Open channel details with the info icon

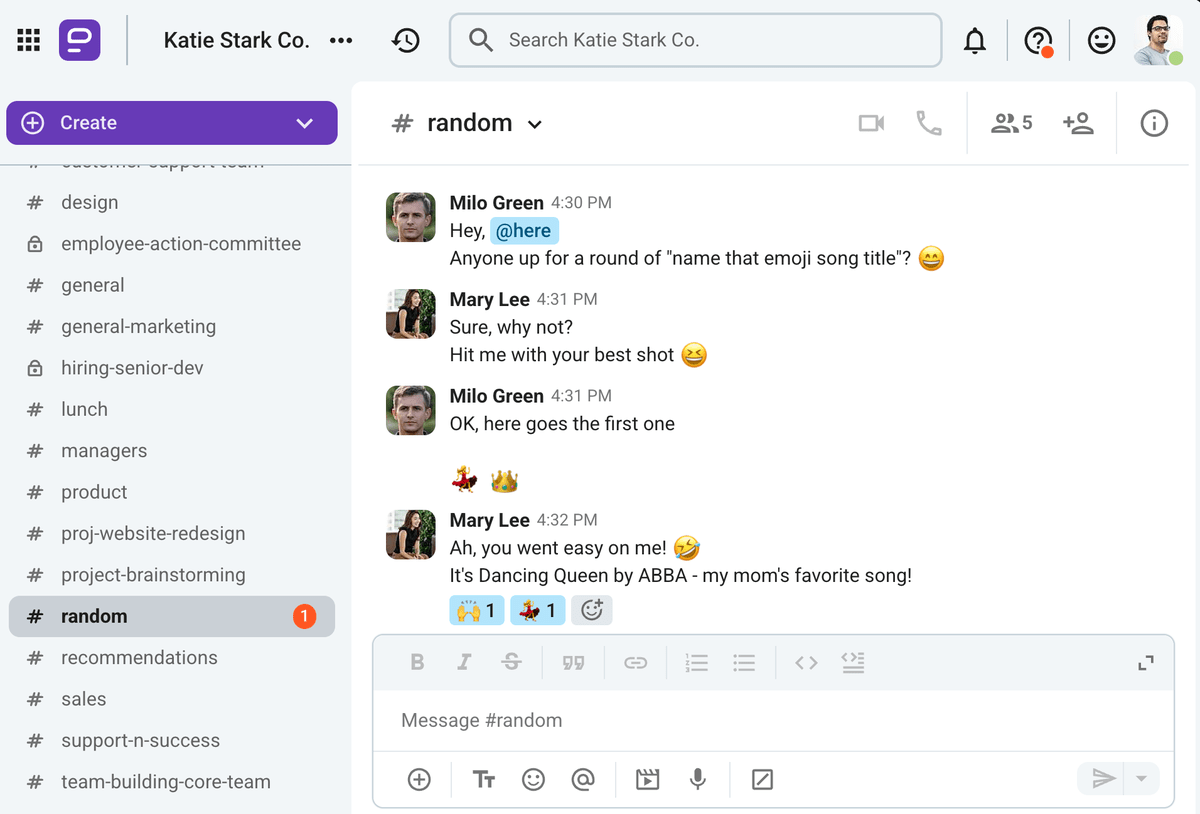(1153, 122)
